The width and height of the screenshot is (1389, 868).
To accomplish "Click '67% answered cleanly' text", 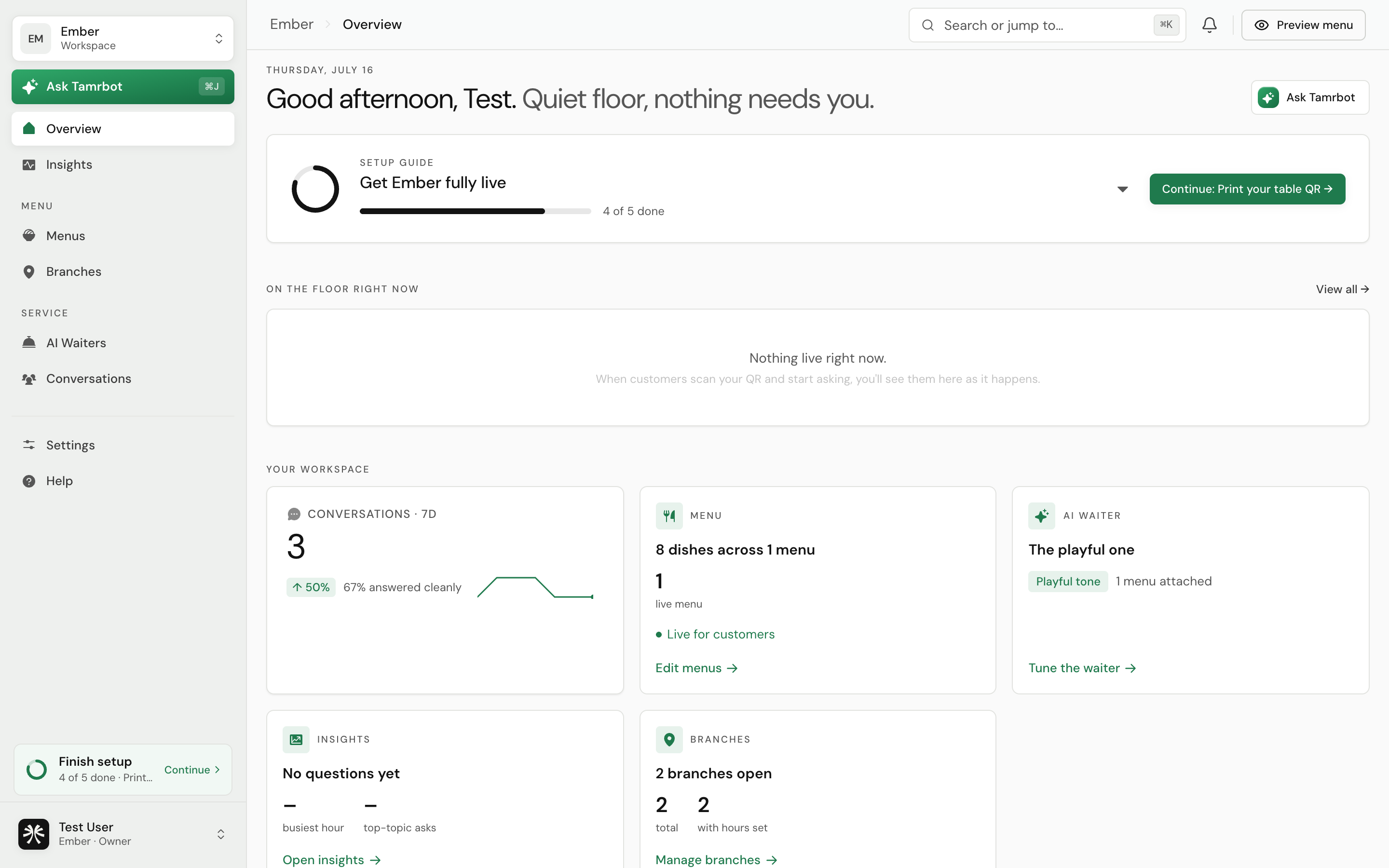I will point(402,587).
